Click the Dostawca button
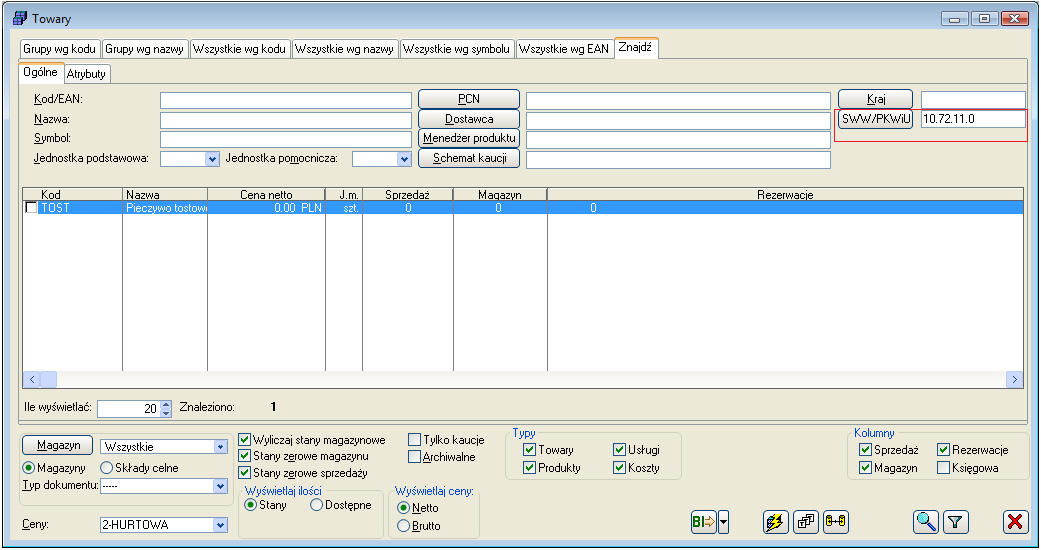 coord(469,119)
